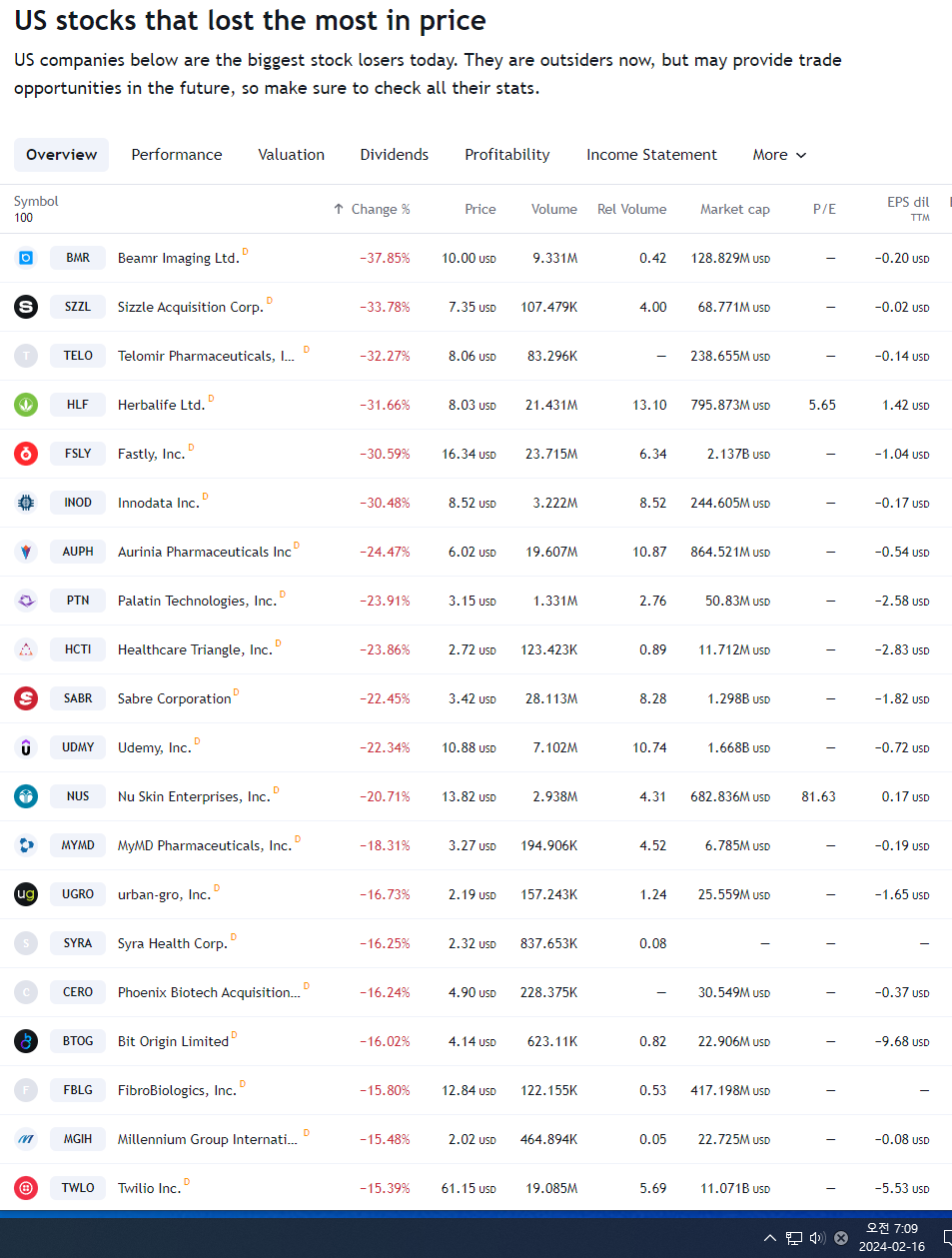
Task: Click the Nu Skin Enterprises logo icon
Action: coord(26,796)
